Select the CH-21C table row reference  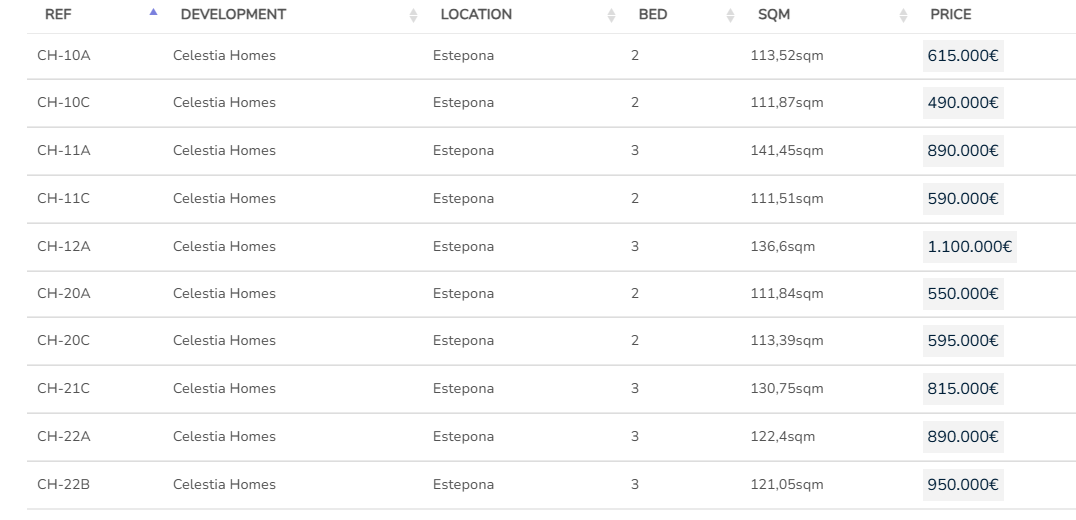coord(63,389)
